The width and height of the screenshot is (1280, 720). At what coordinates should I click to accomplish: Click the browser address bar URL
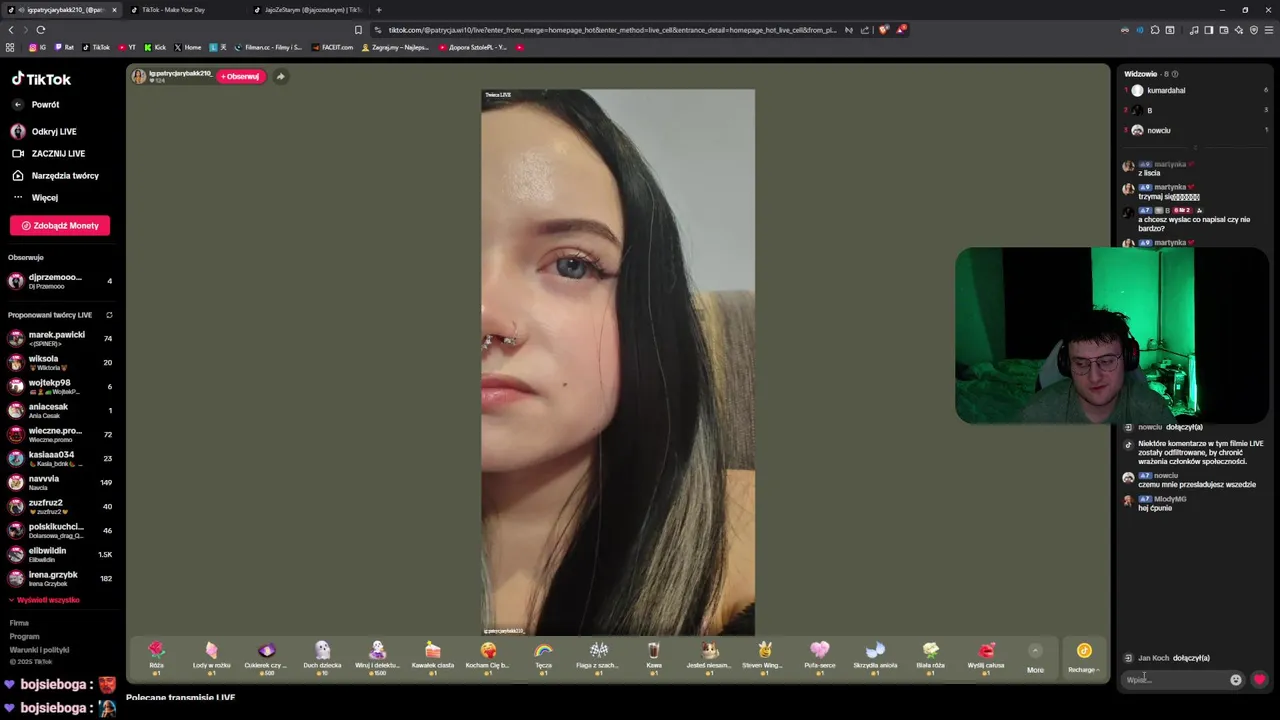612,30
